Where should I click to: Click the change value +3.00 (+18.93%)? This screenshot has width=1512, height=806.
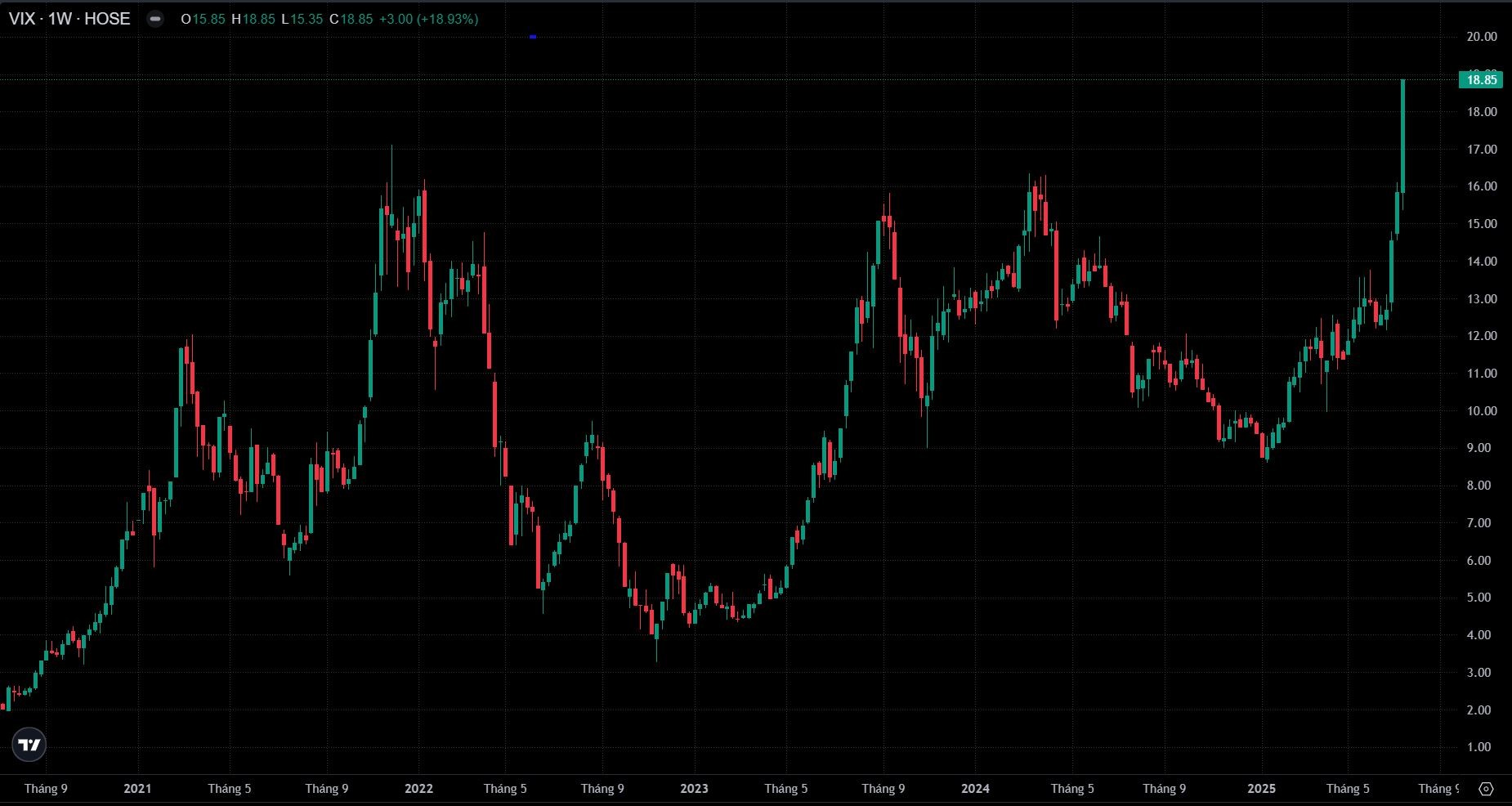(428, 19)
